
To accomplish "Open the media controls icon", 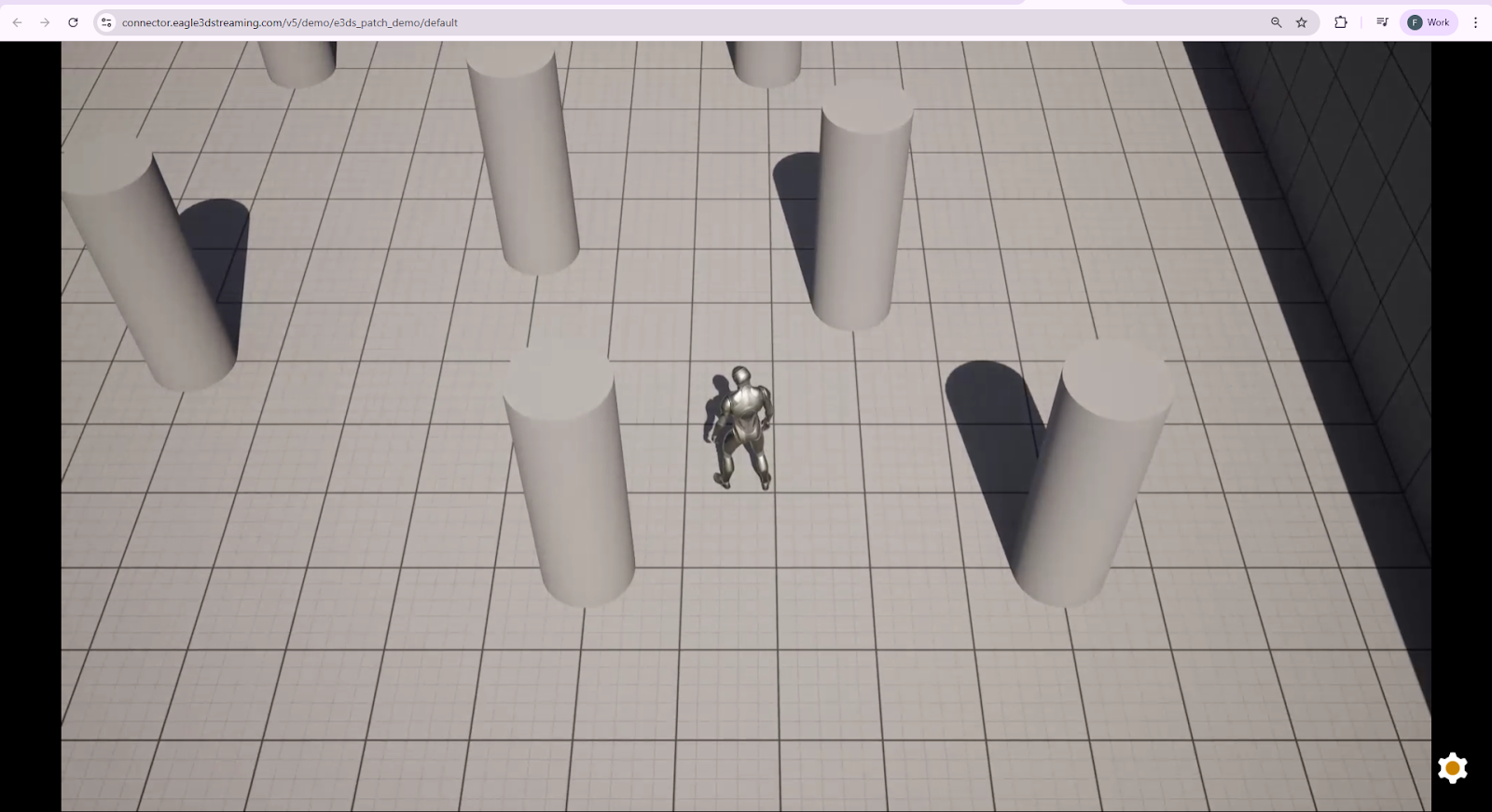I will [1382, 22].
